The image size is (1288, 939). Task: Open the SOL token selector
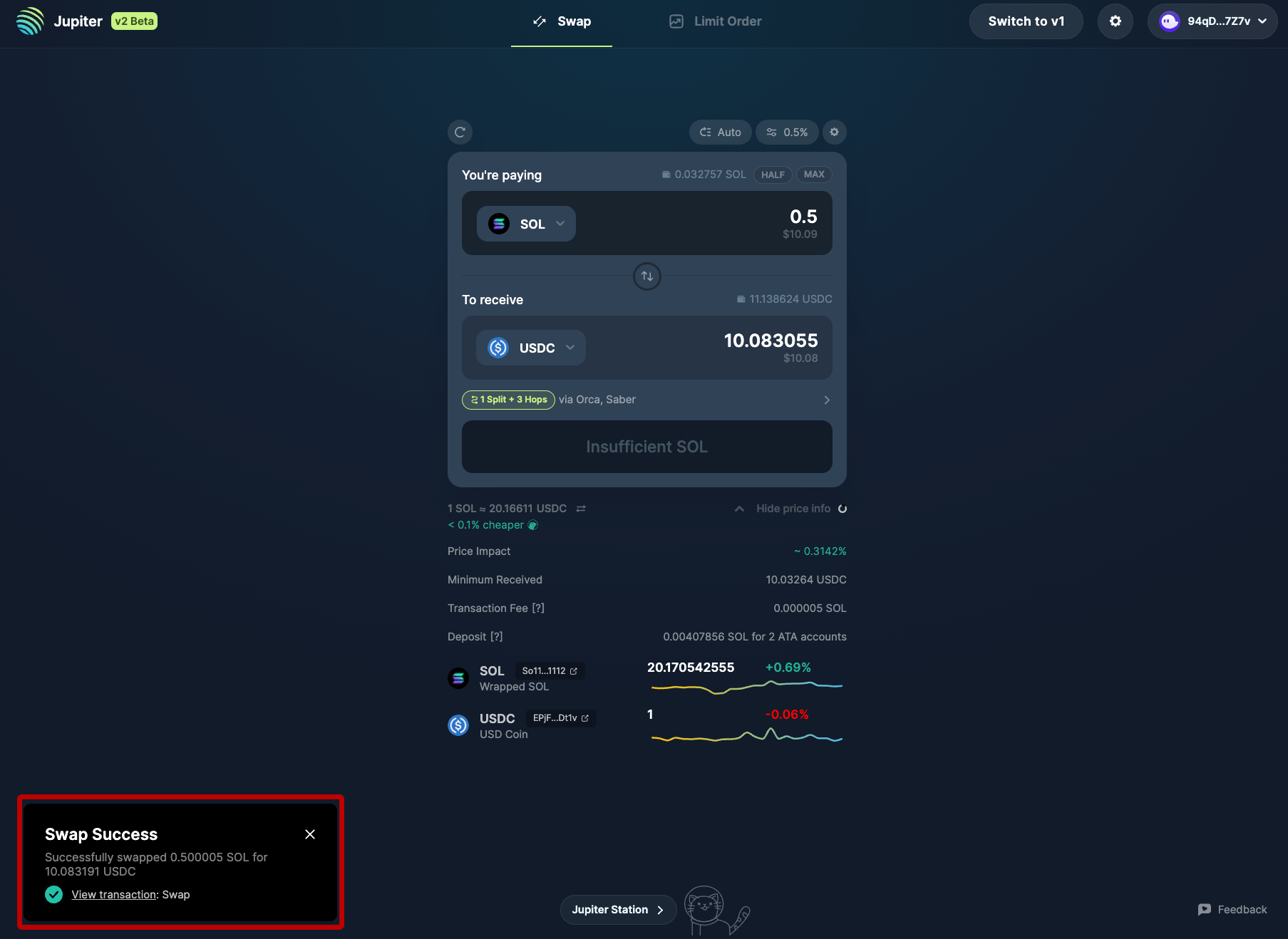[x=526, y=224]
